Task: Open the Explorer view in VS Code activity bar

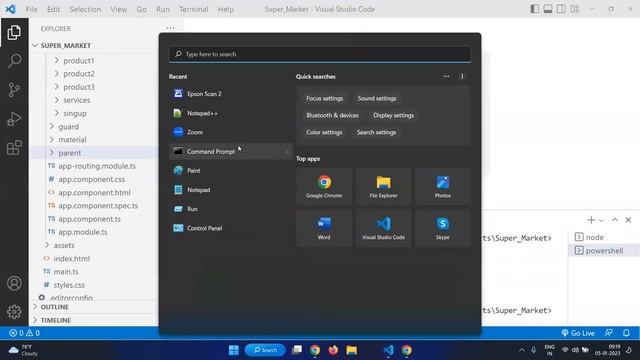Action: click(14, 33)
